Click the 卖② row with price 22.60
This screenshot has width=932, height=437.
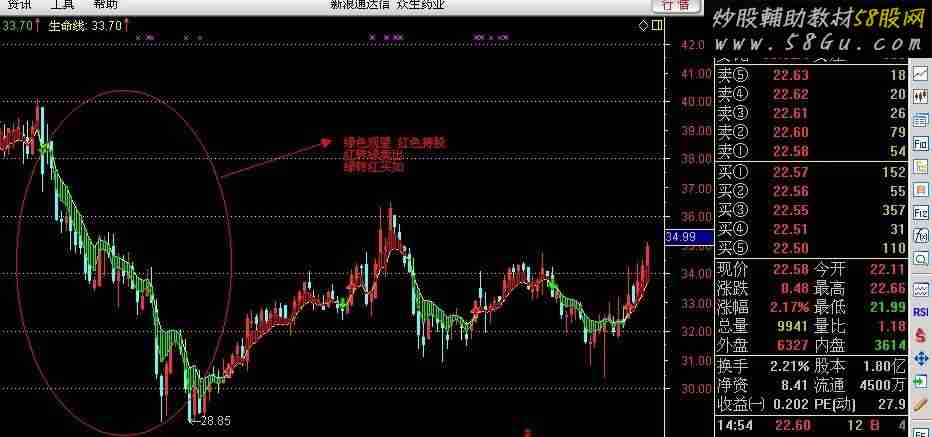pos(812,132)
